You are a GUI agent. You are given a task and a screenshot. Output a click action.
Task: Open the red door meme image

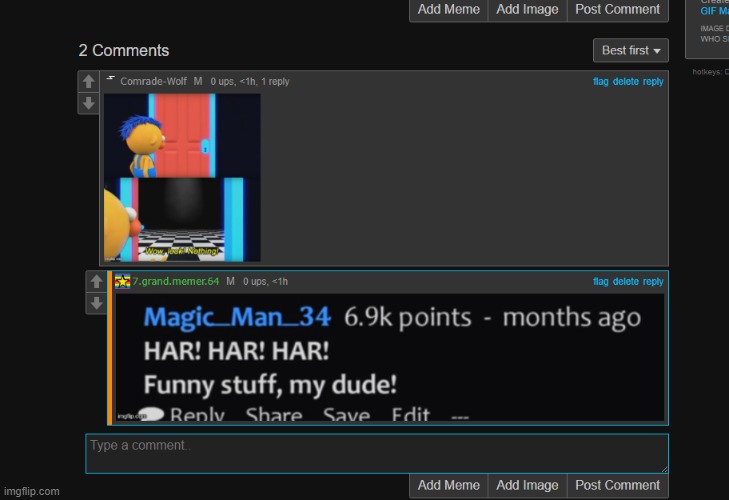[182, 178]
